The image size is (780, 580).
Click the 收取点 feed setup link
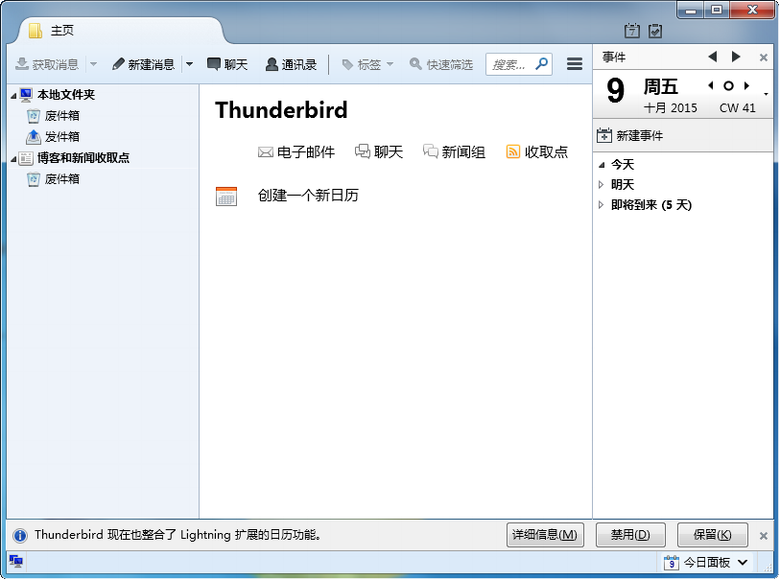tap(536, 152)
